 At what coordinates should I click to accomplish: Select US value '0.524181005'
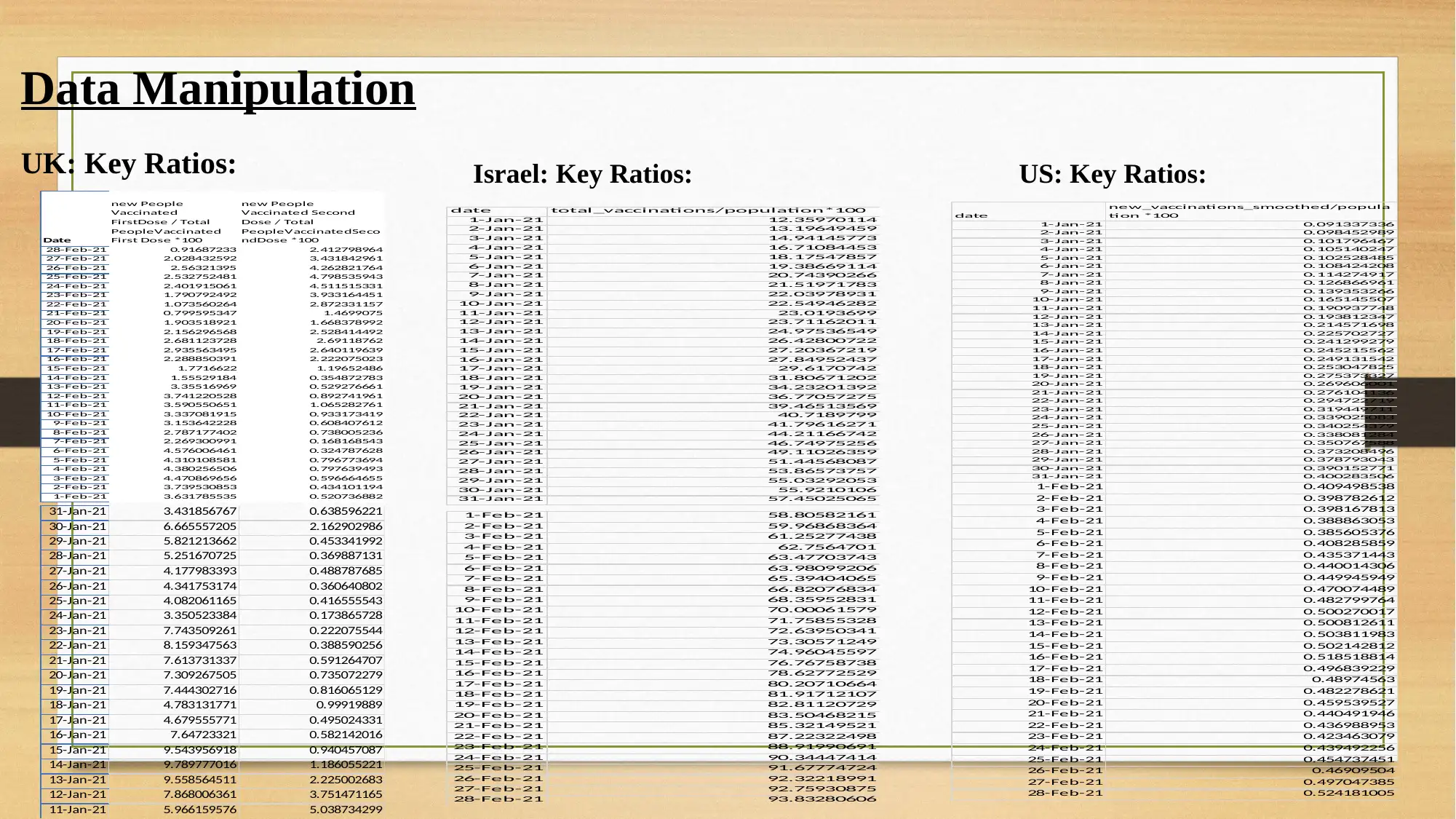[1348, 793]
